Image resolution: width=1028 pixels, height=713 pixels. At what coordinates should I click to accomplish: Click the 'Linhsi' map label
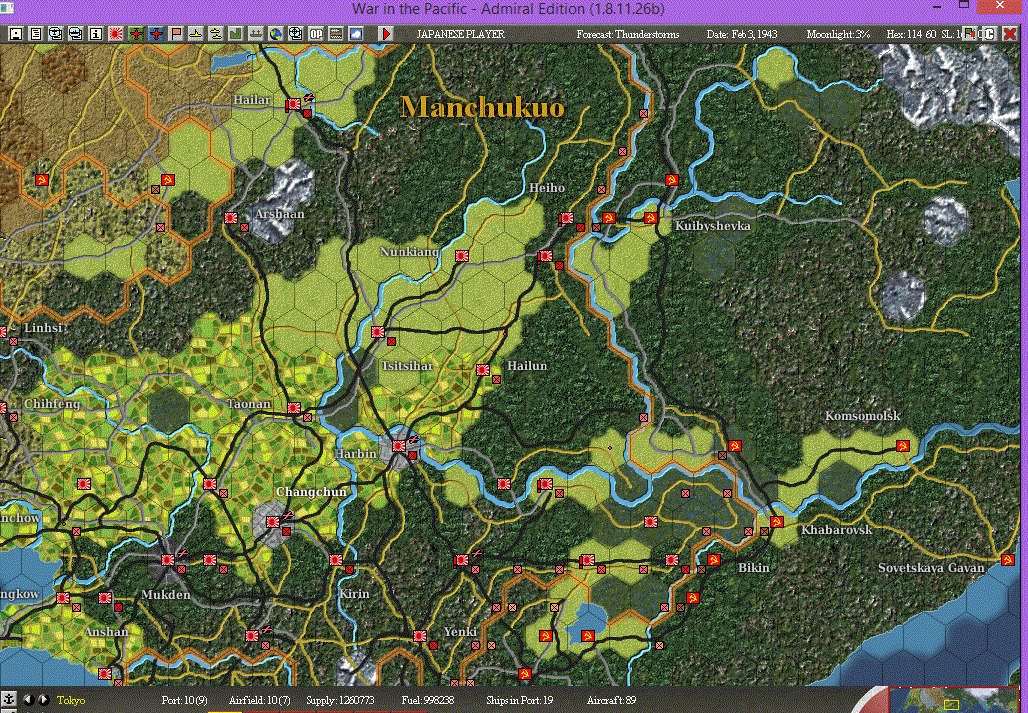click(x=43, y=328)
